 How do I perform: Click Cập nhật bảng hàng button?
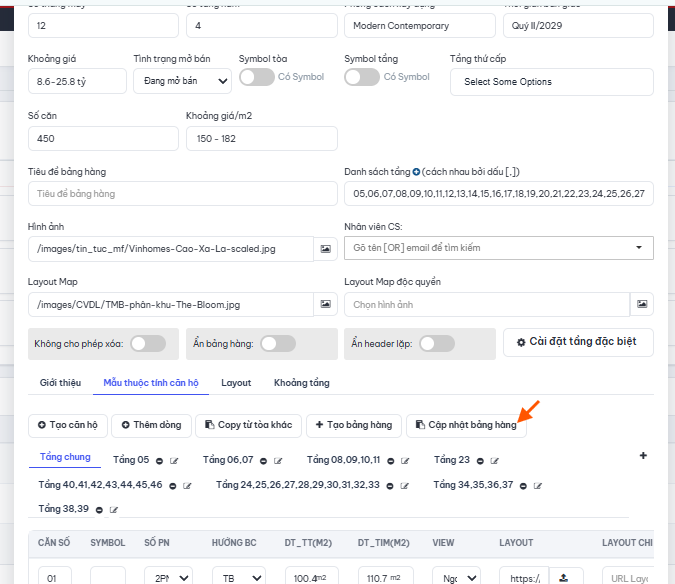click(466, 425)
